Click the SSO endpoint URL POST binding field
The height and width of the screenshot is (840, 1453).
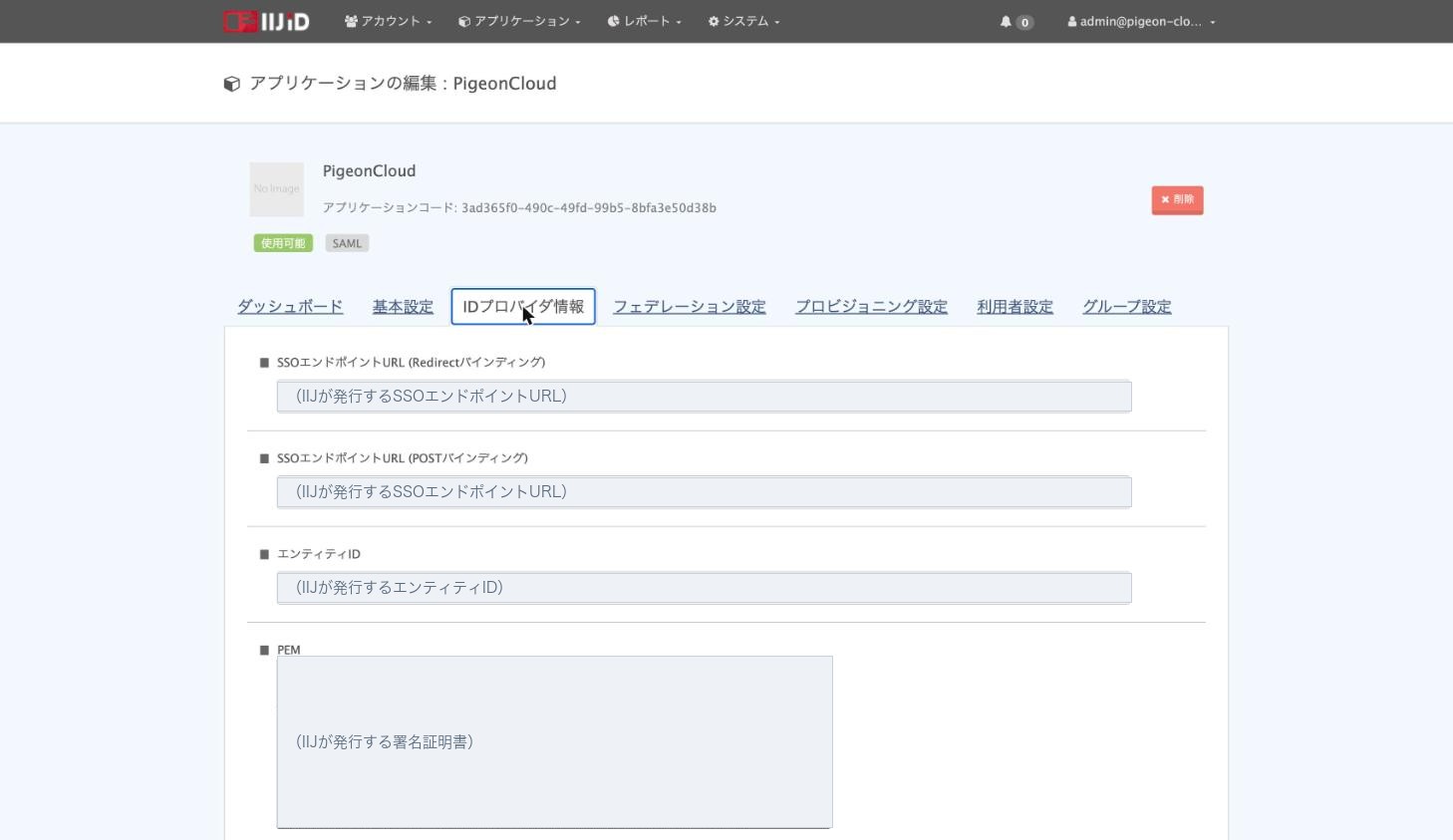point(704,491)
